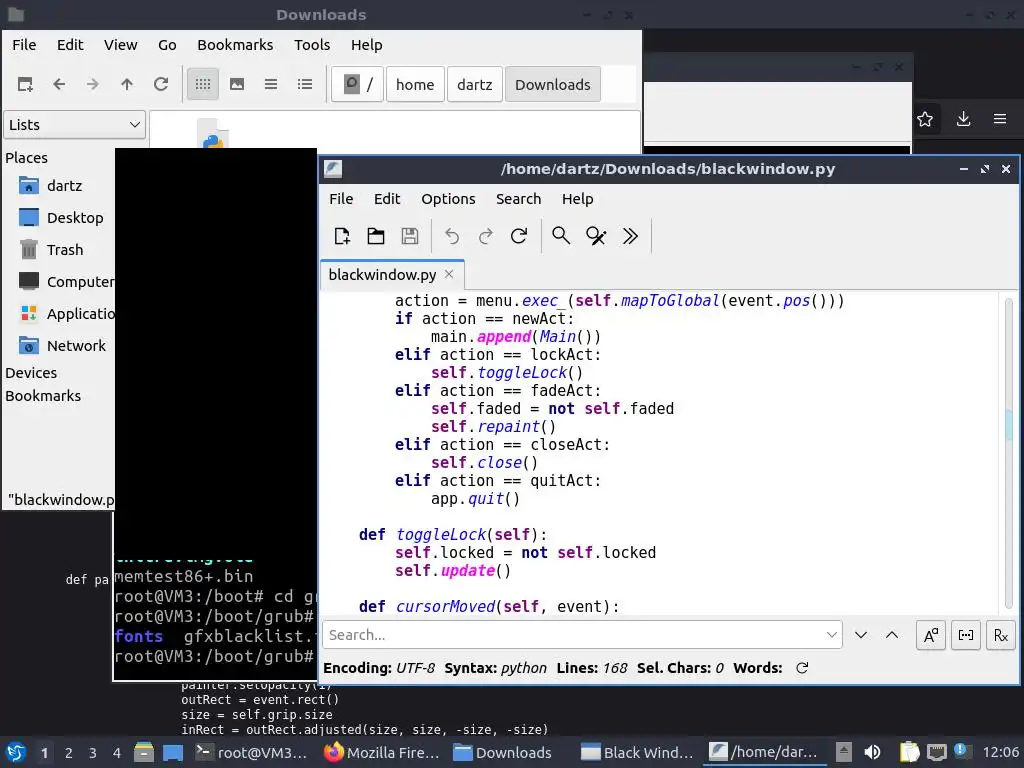This screenshot has height=768, width=1024.
Task: Open editor Search menu
Action: (x=519, y=199)
